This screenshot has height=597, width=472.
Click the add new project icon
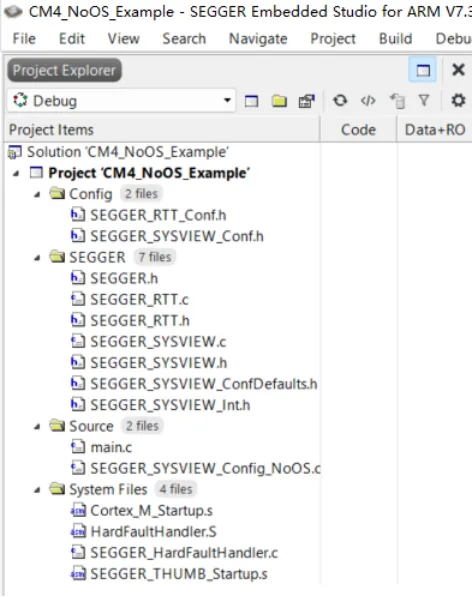click(251, 101)
